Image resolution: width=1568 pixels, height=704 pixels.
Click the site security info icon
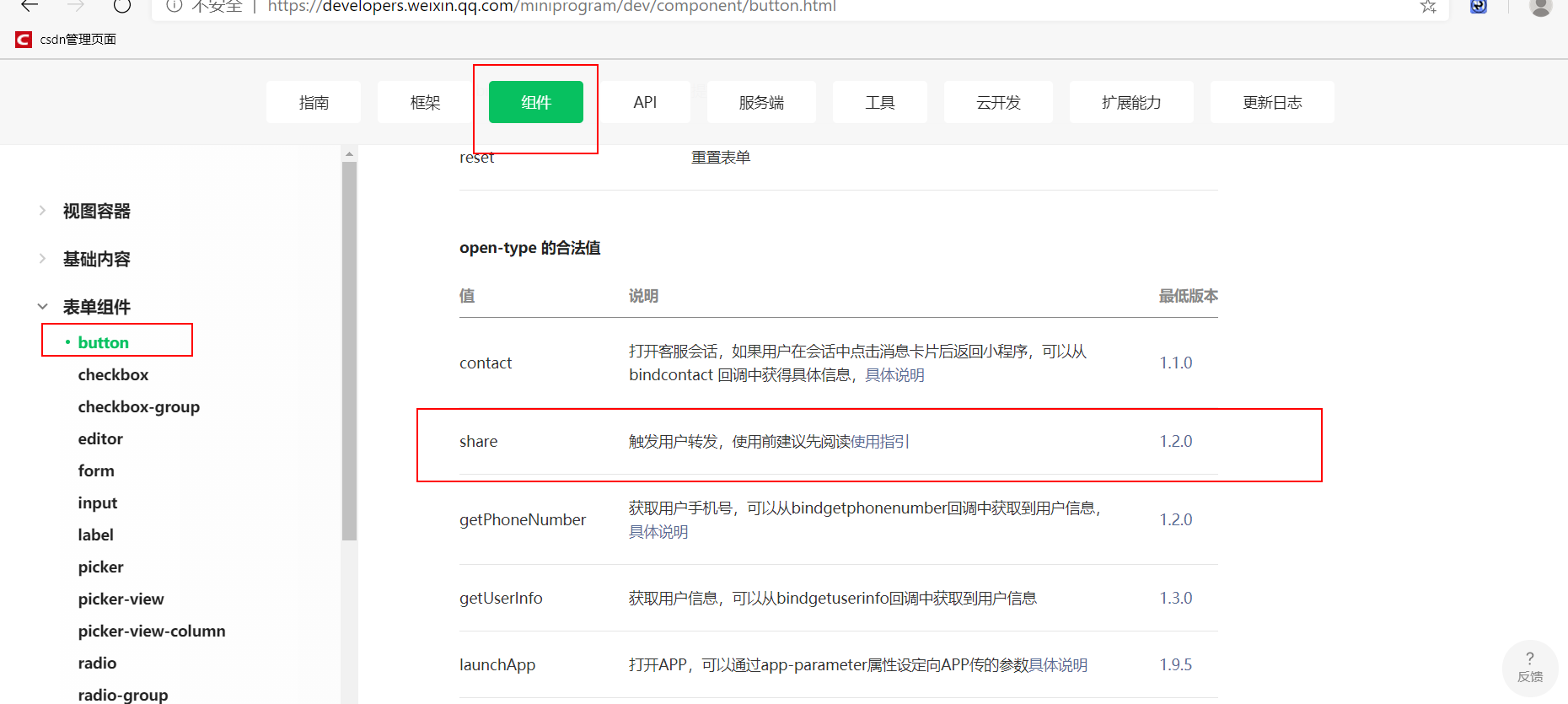coord(175,6)
